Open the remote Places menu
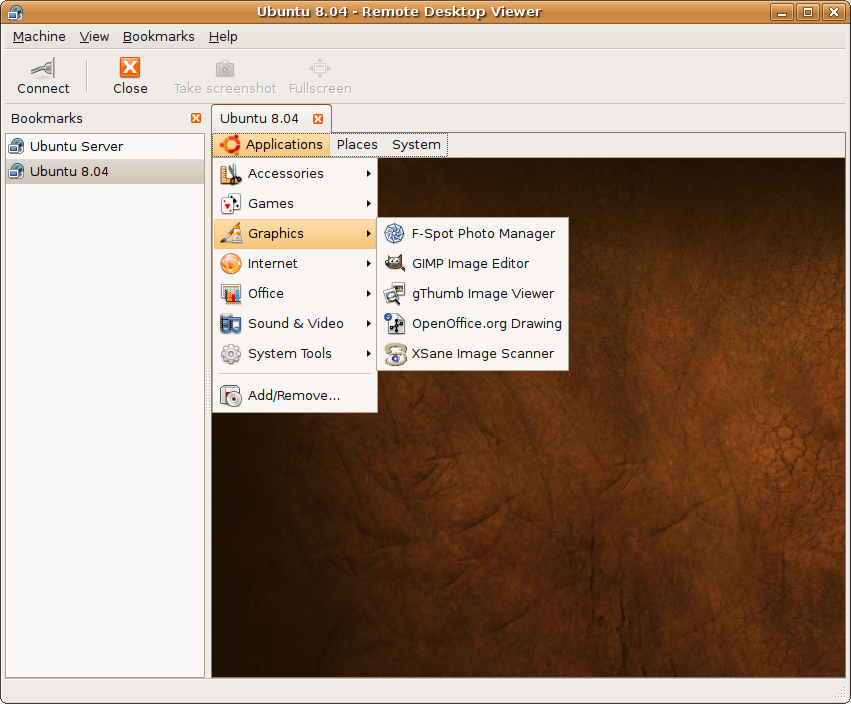The image size is (851, 704). (x=357, y=145)
